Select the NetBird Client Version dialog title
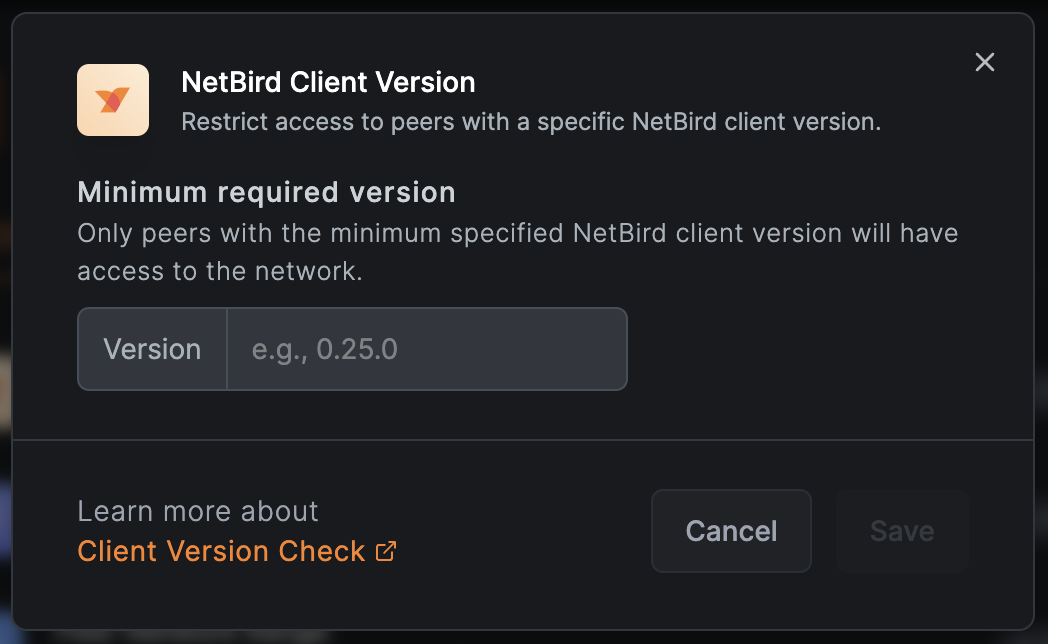The height and width of the screenshot is (644, 1048). pos(328,82)
